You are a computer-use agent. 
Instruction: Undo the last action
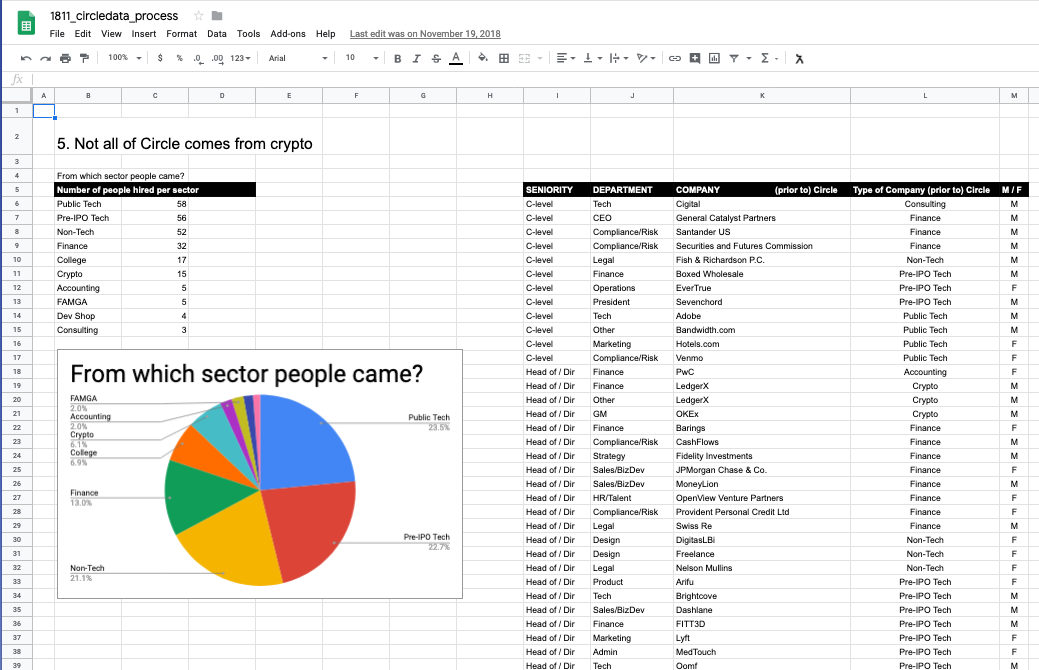[x=27, y=58]
